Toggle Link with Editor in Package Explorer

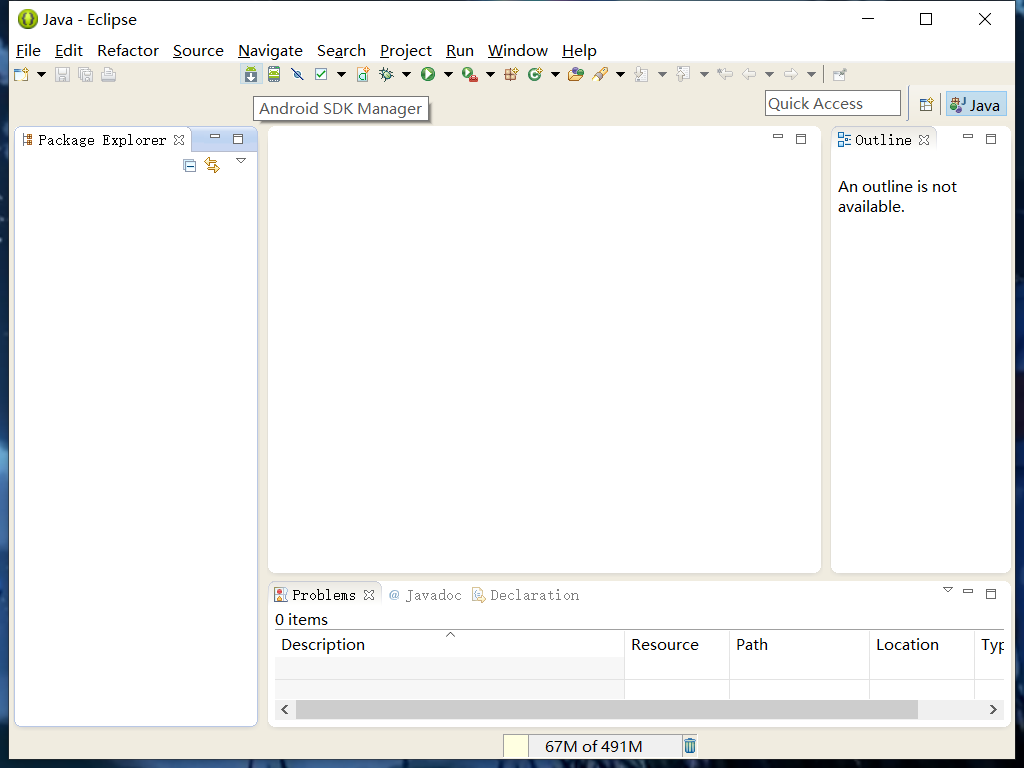click(212, 165)
